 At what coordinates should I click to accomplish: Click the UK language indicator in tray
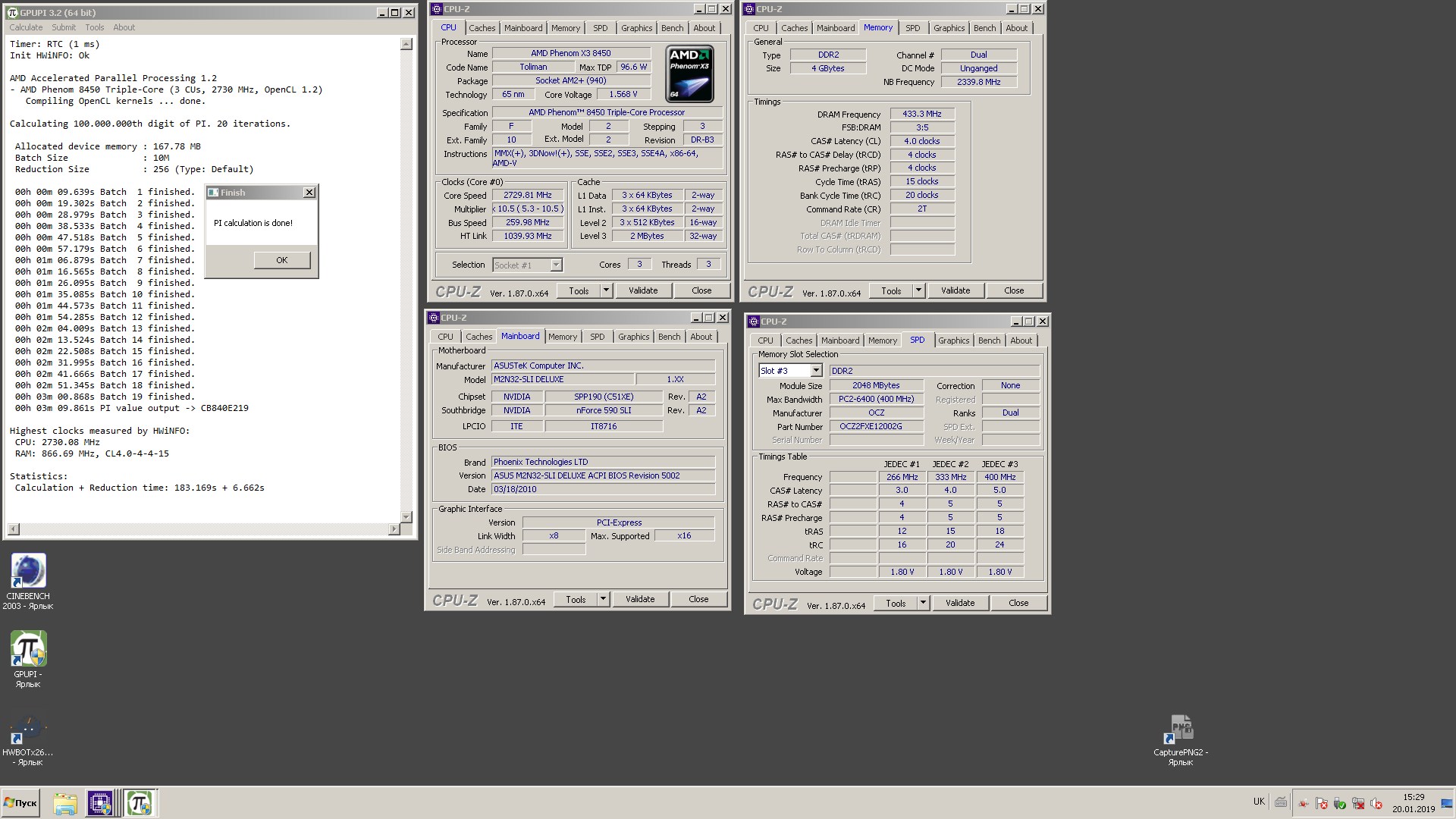1259,802
